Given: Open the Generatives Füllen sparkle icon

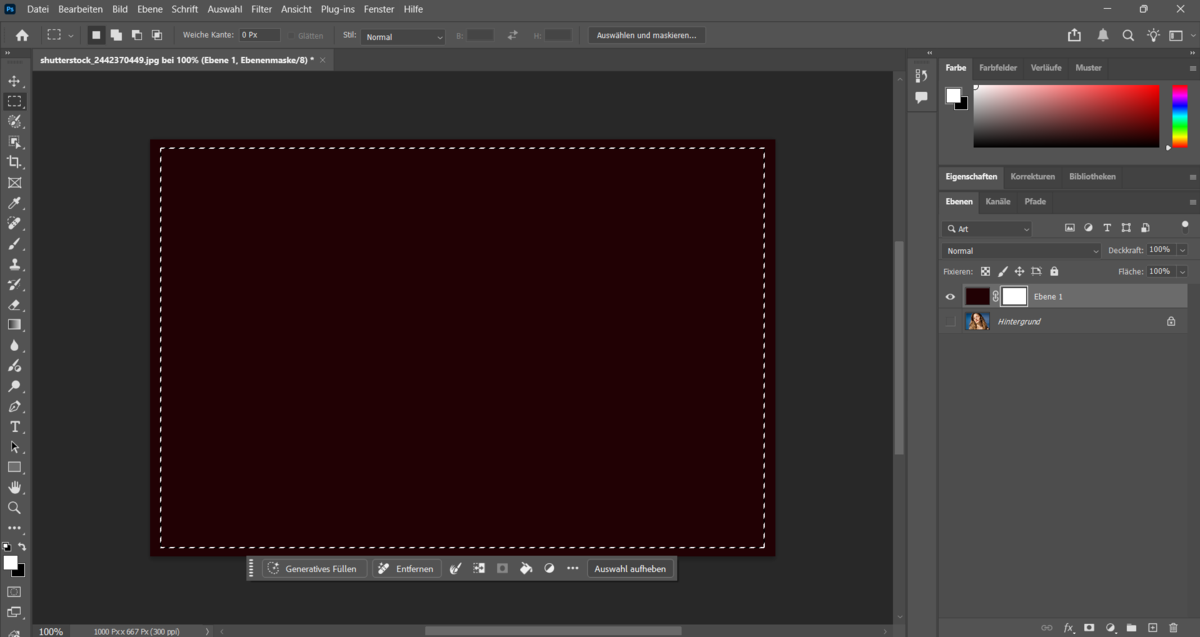Looking at the screenshot, I should [272, 568].
